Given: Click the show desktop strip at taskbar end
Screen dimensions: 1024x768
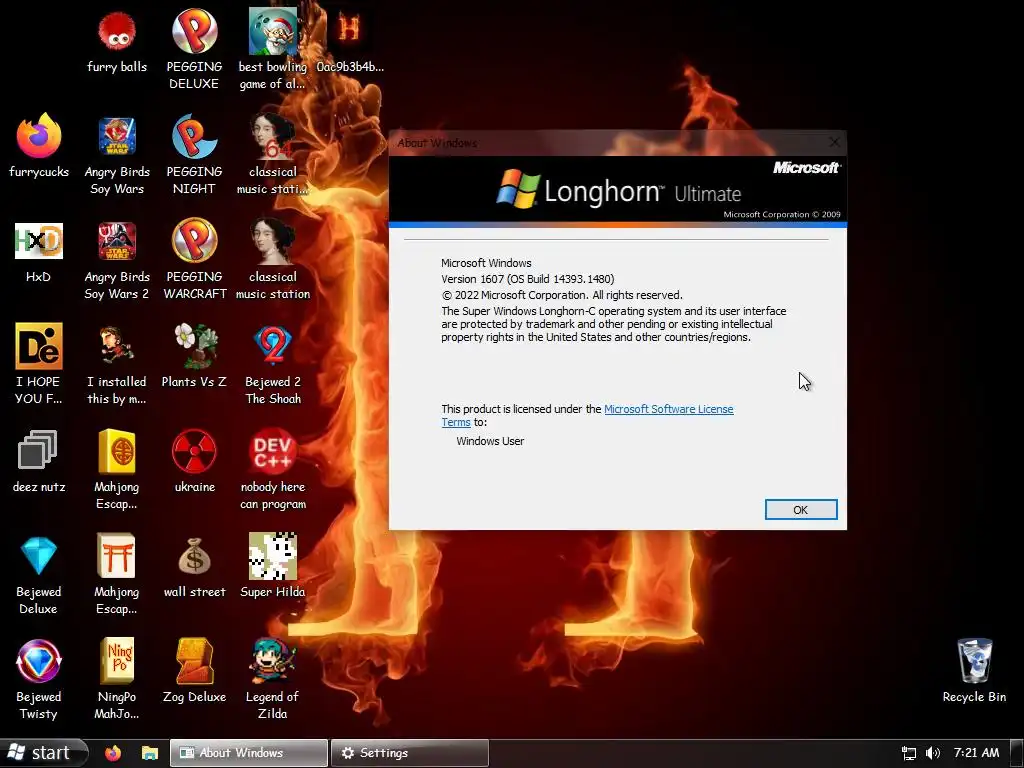Looking at the screenshot, I should 1017,753.
